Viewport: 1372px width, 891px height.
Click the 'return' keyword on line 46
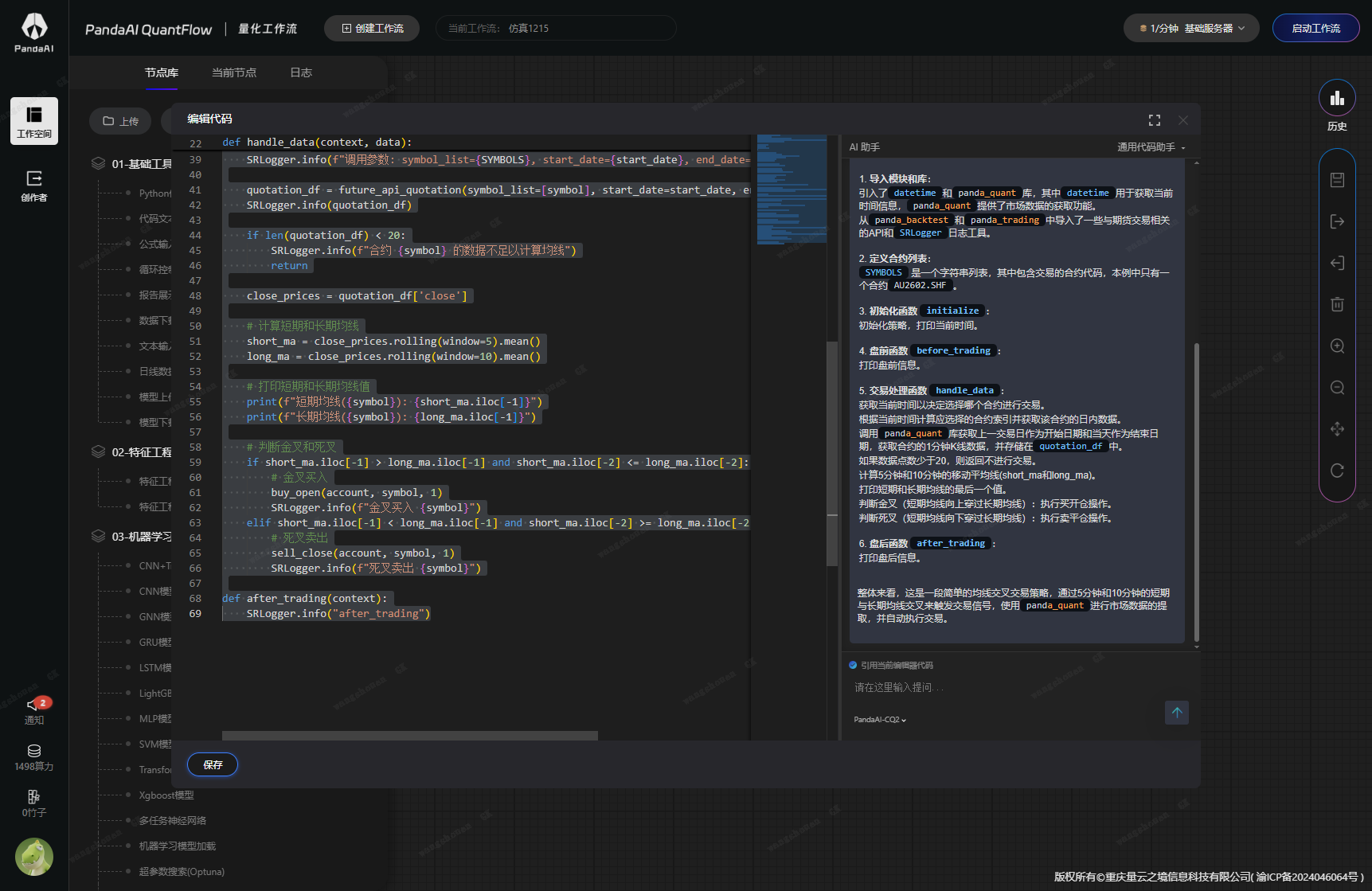289,266
